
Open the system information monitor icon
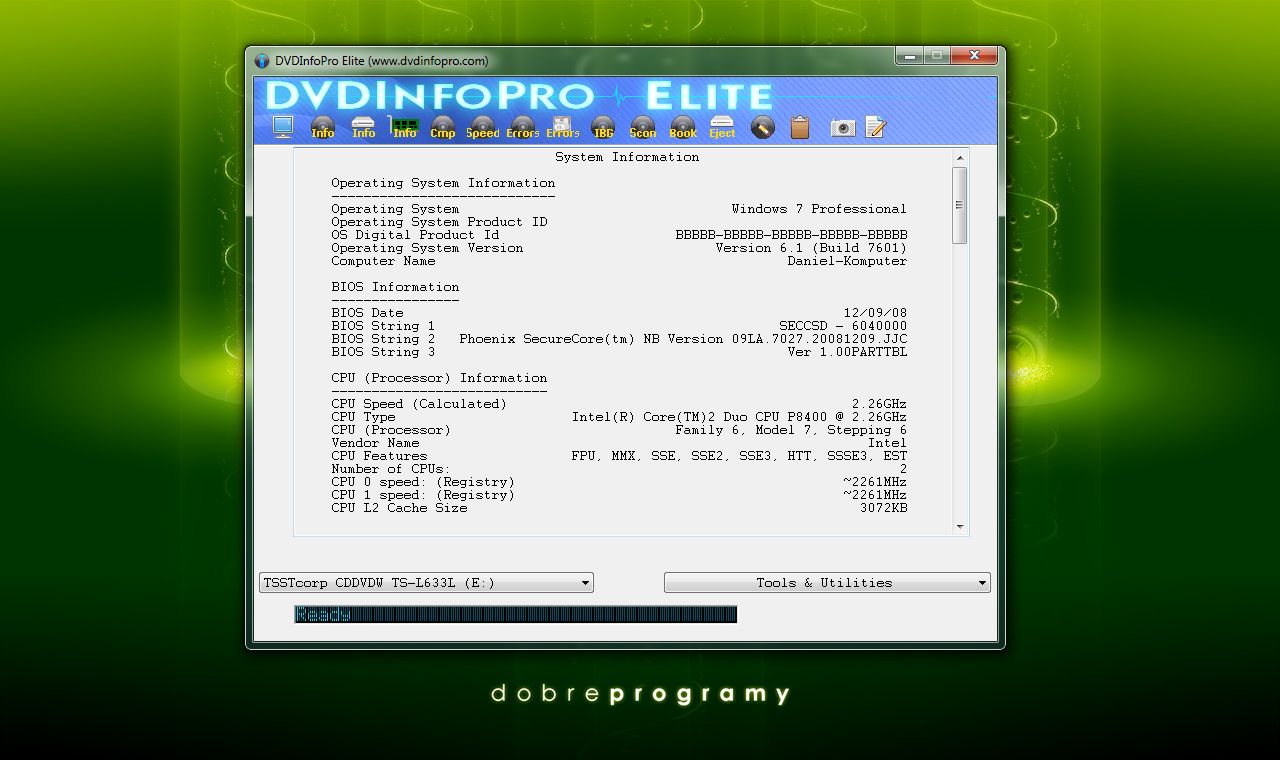[283, 127]
